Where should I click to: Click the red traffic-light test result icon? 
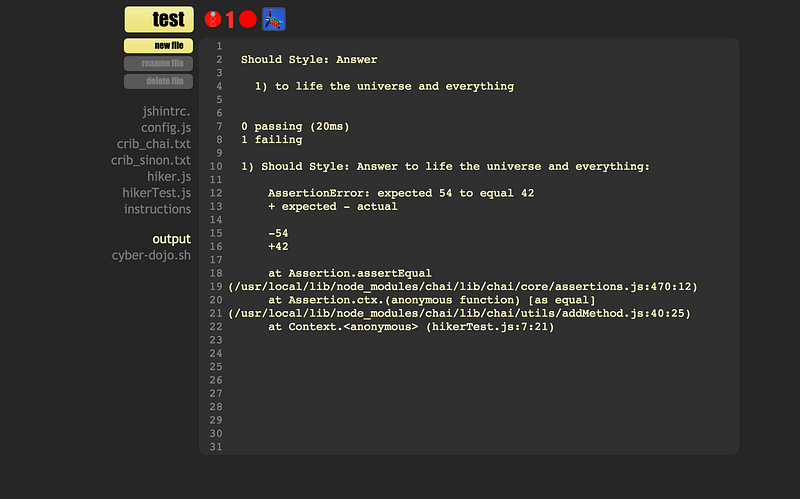click(x=212, y=19)
